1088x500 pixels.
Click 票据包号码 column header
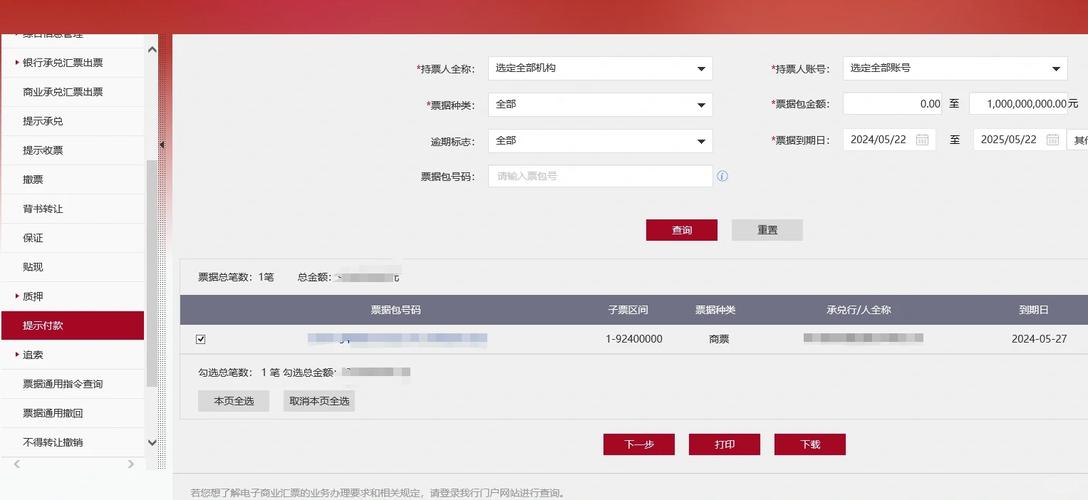396,310
